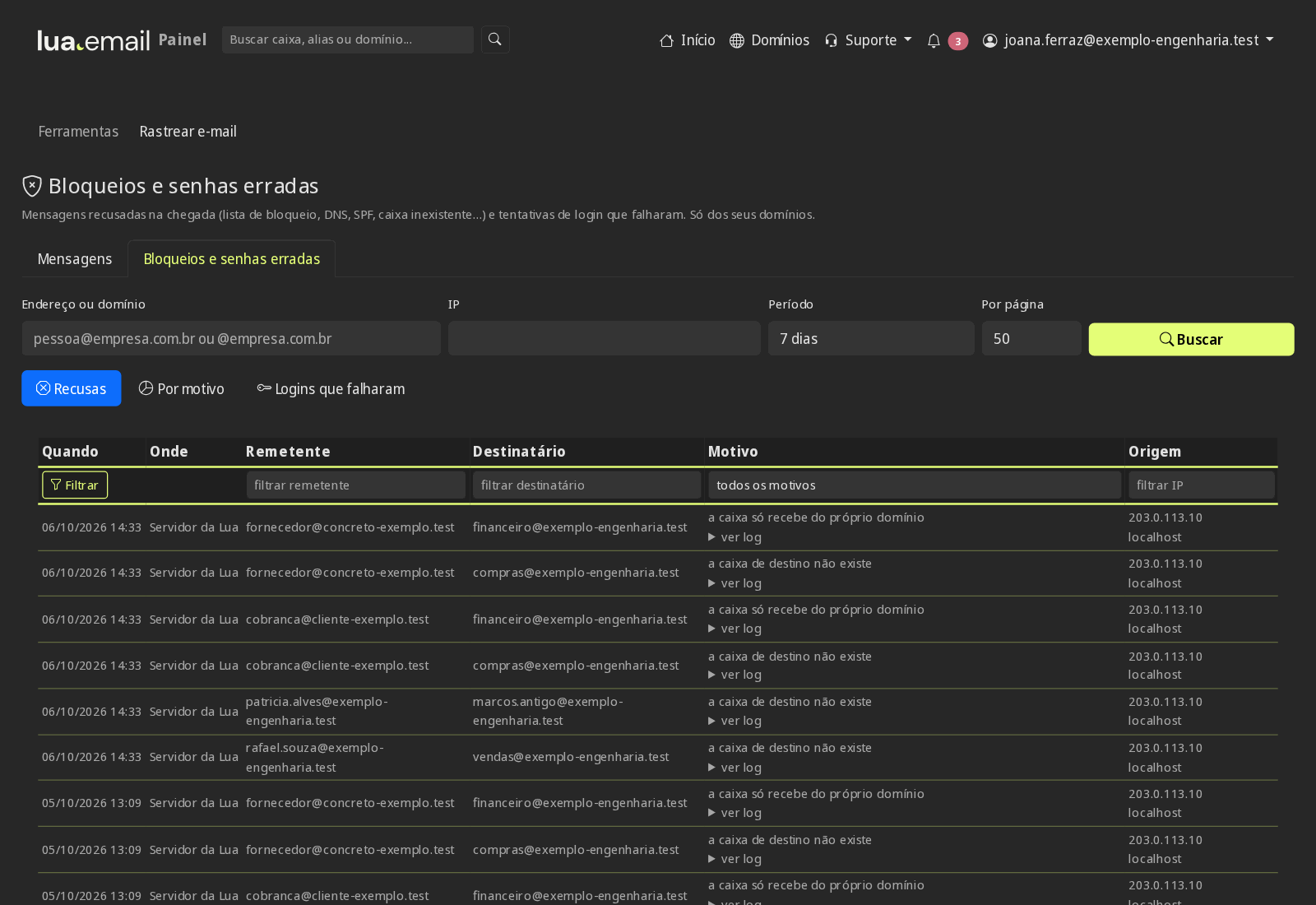Click the search magnifier icon button
This screenshot has height=905, width=1316.
coord(495,39)
